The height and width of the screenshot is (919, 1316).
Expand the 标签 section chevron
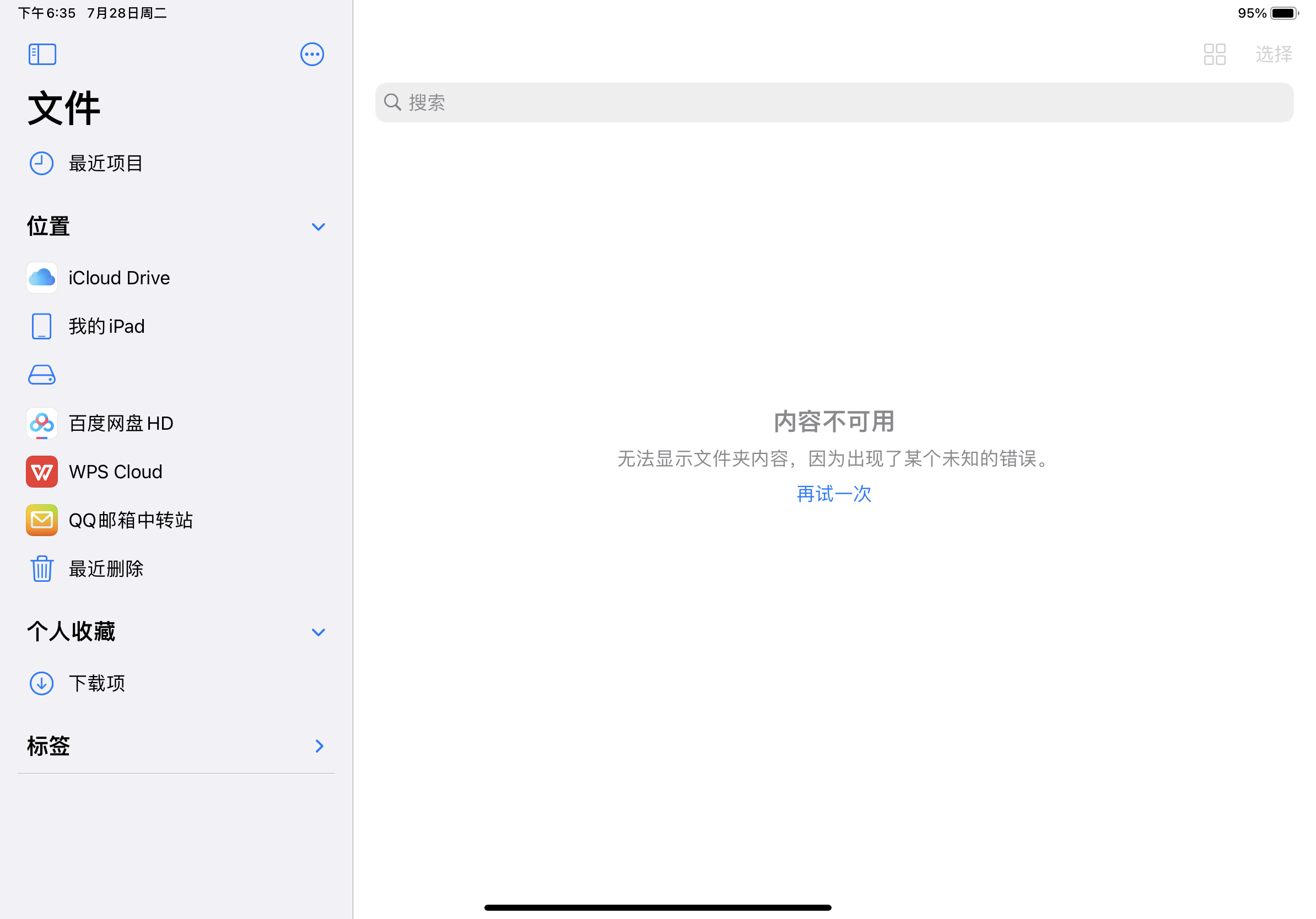point(319,746)
